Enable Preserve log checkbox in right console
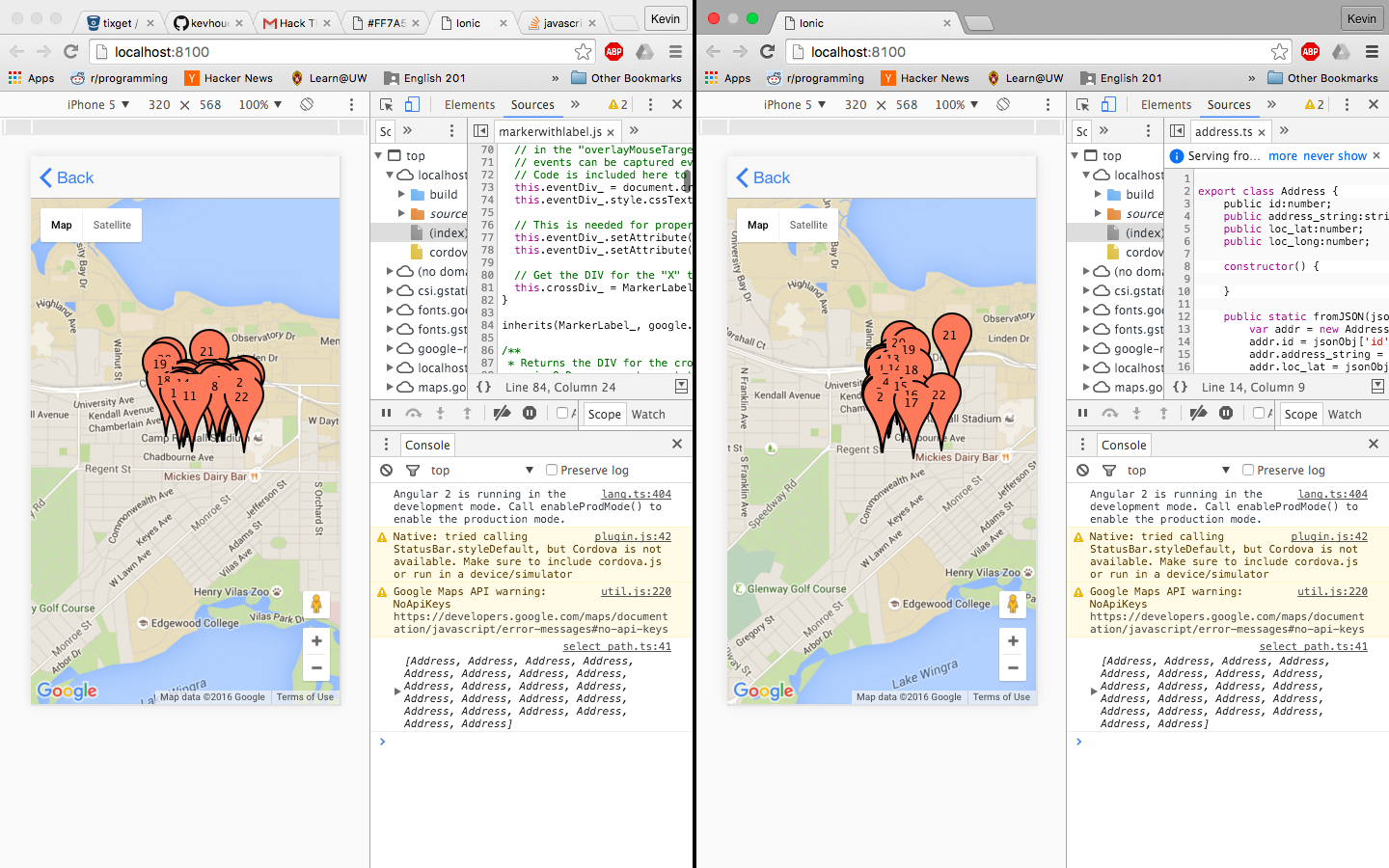This screenshot has width=1389, height=868. tap(1248, 470)
